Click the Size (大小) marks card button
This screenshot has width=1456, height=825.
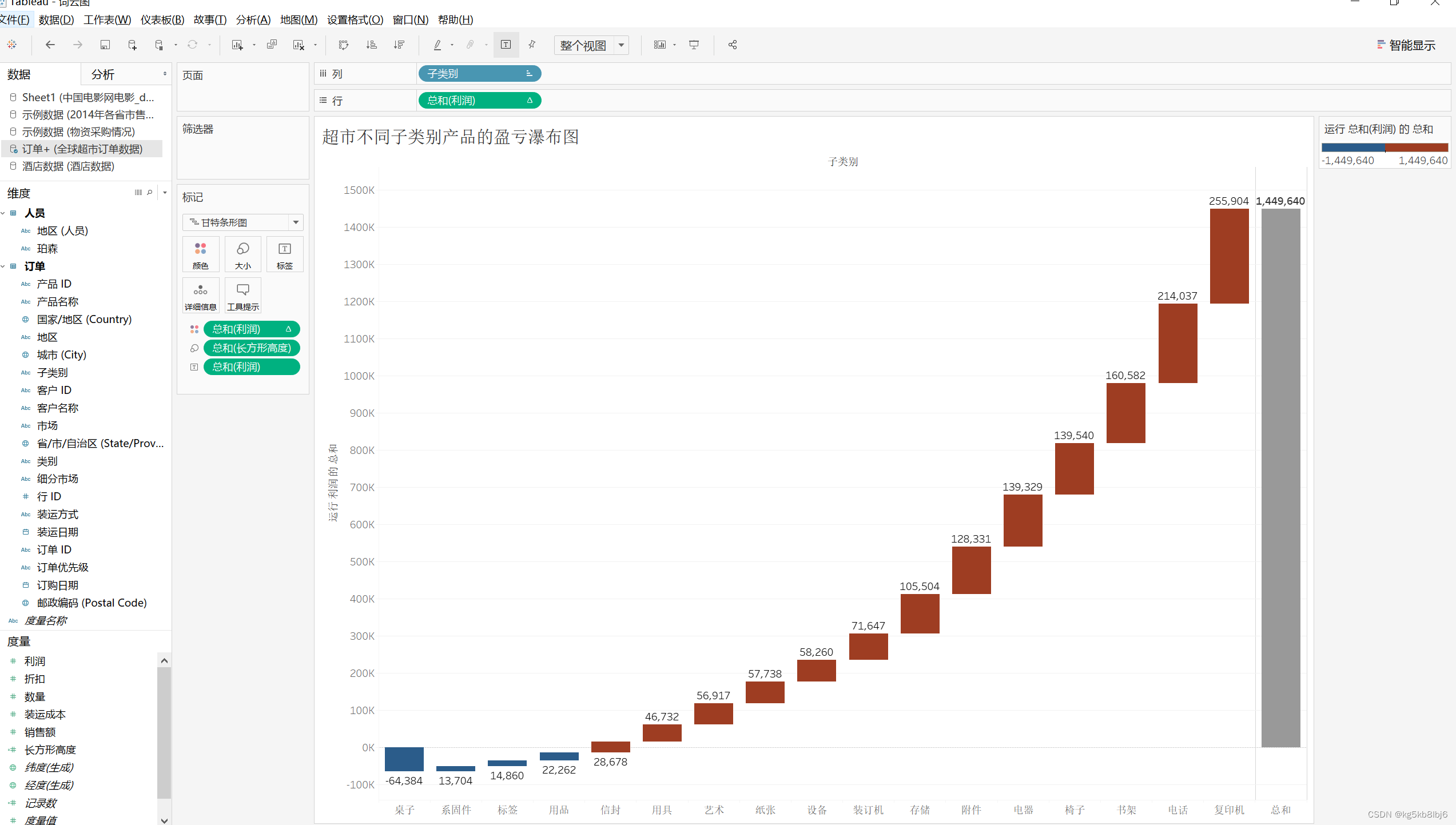(243, 254)
